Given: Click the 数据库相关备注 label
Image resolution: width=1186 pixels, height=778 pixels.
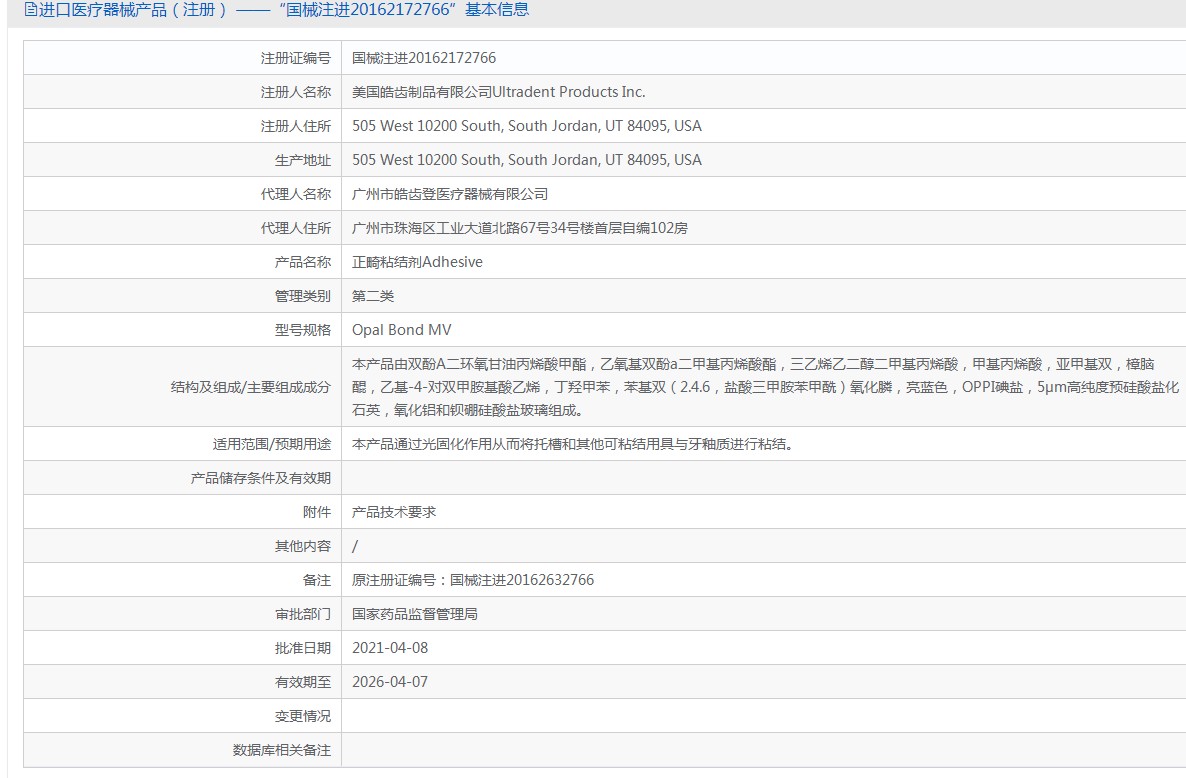Looking at the screenshot, I should (x=281, y=751).
